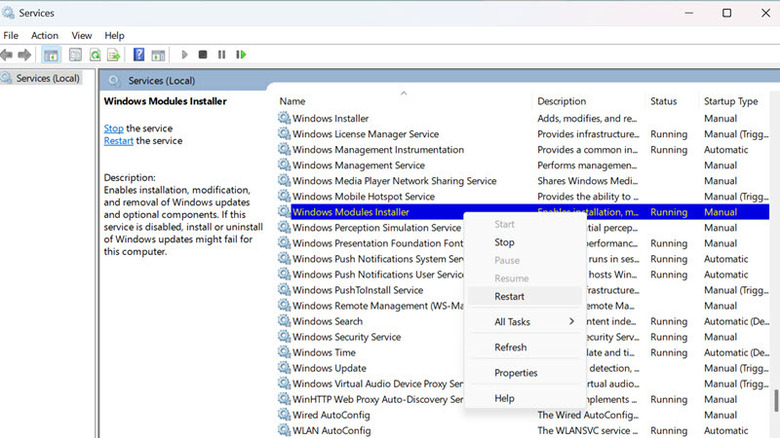Open the Action menu
The image size is (780, 438).
44,35
